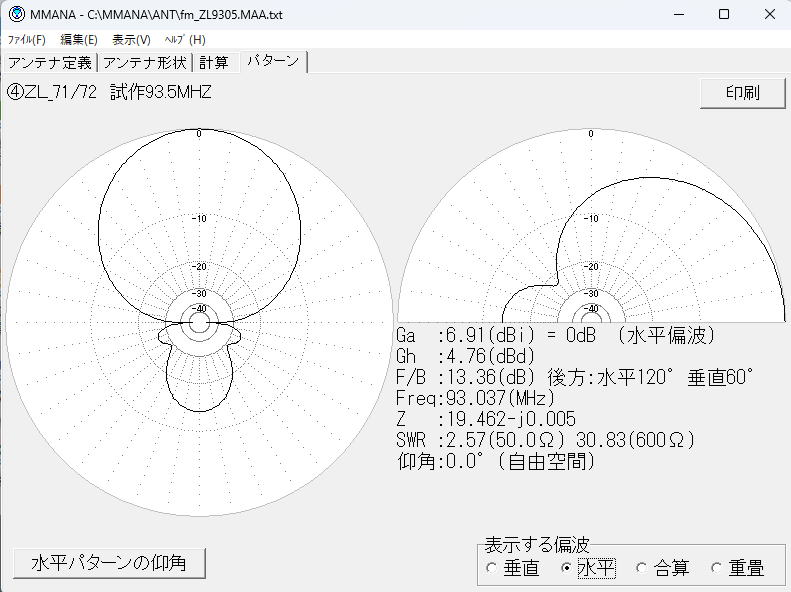Switch to the 計算 tab
Image resolution: width=791 pixels, height=592 pixels.
pyautogui.click(x=213, y=62)
